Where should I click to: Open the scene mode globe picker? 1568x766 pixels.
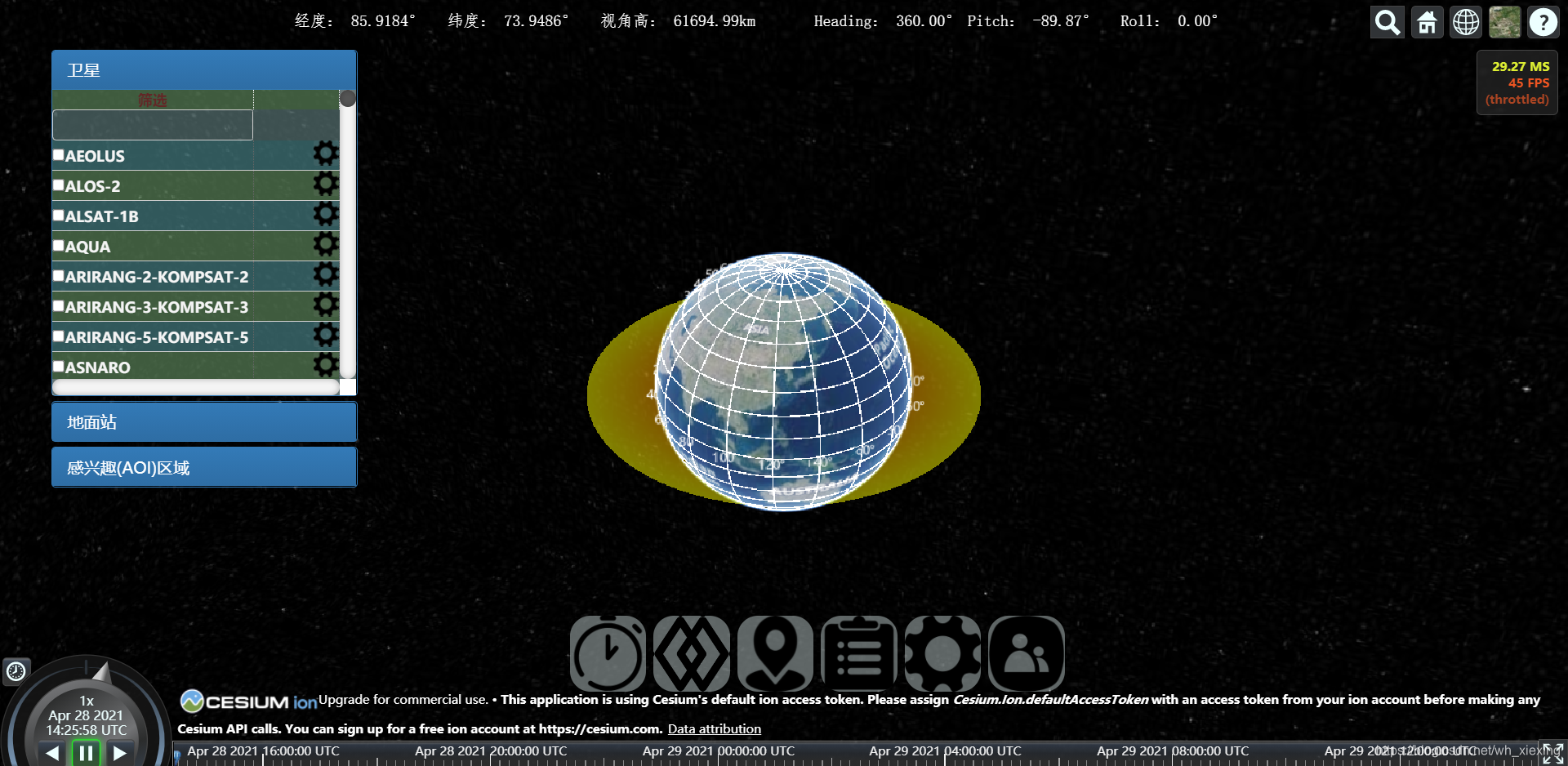(x=1466, y=22)
